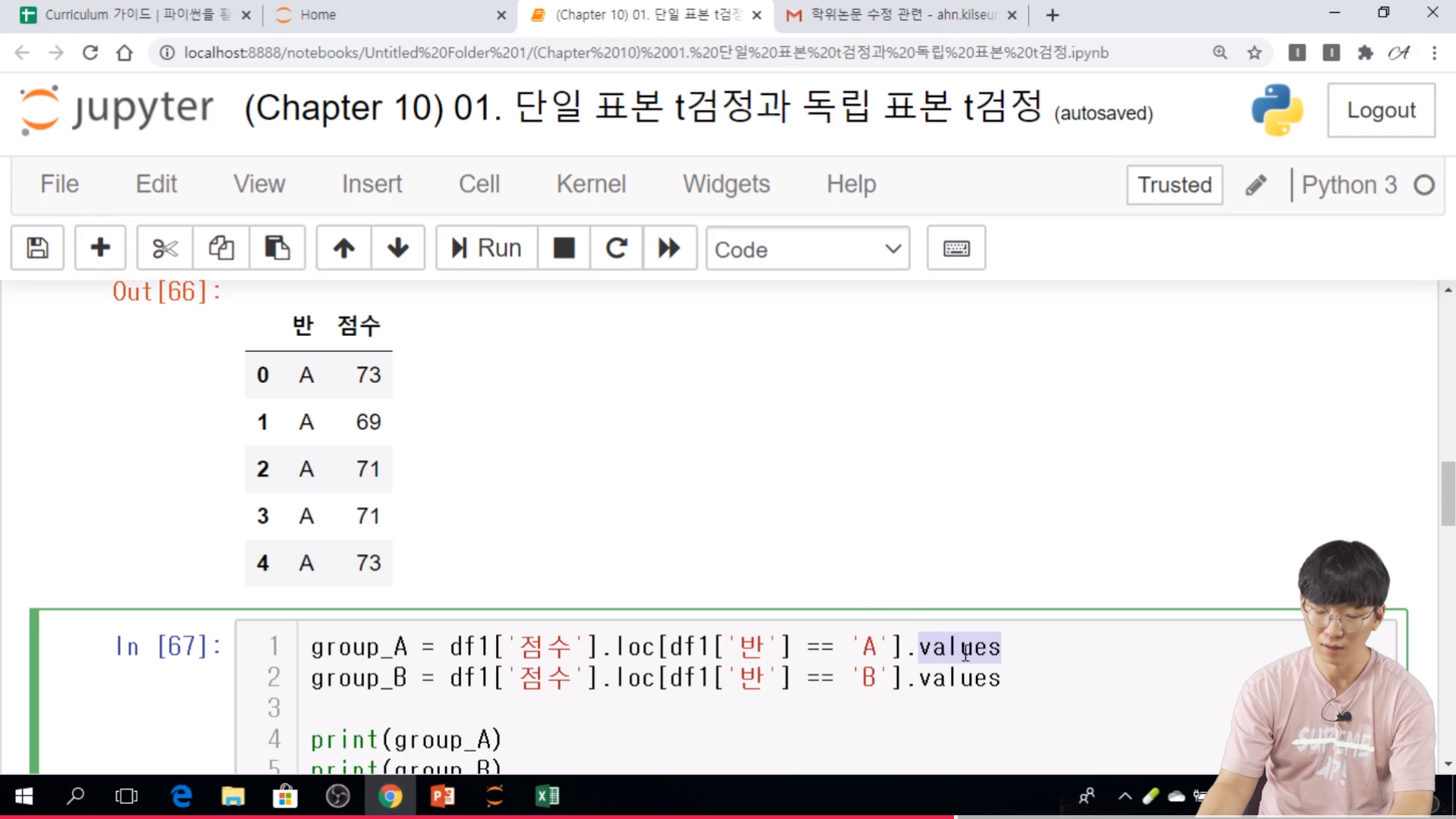Move selected cell up arrow
This screenshot has height=819, width=1456.
pyautogui.click(x=344, y=248)
